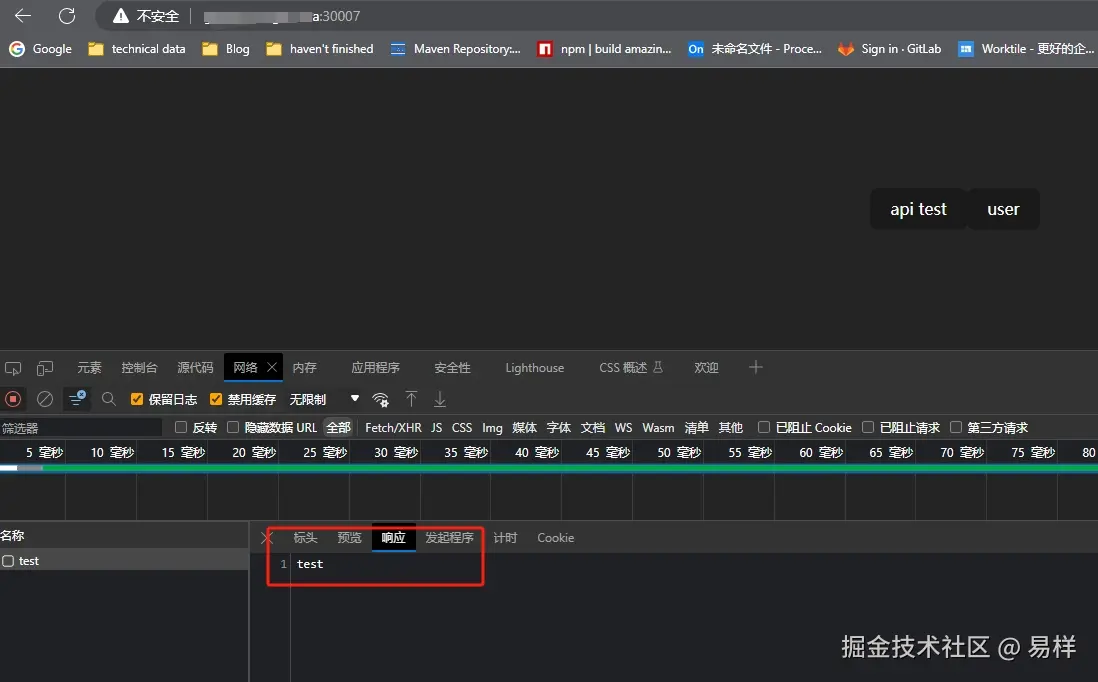Switch to the Lighthouse tab
1098x682 pixels.
[534, 368]
